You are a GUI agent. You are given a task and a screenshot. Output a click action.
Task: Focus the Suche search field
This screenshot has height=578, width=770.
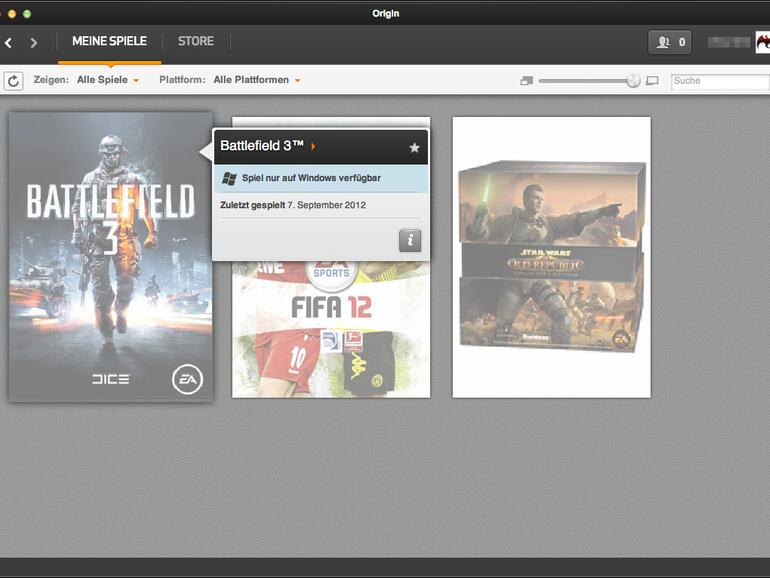[x=720, y=81]
